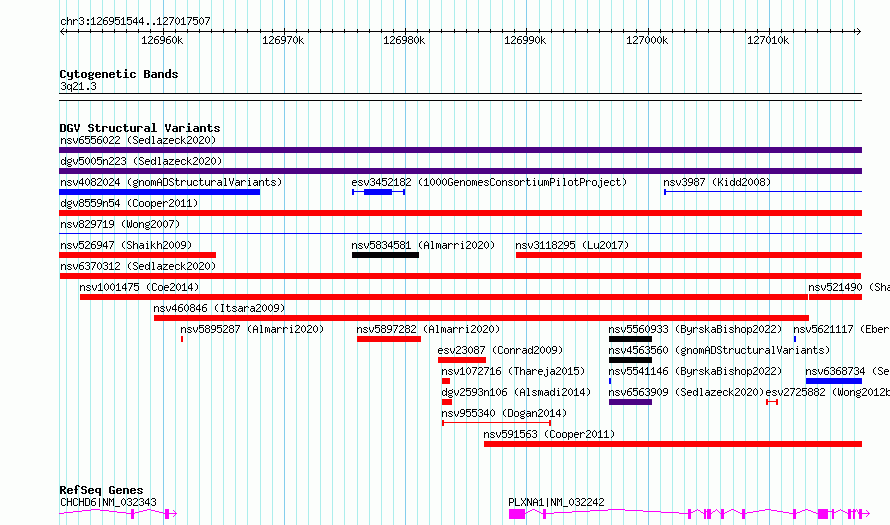
Task: Click the nsv1001475 (Coe2014) label
Action: (139, 287)
